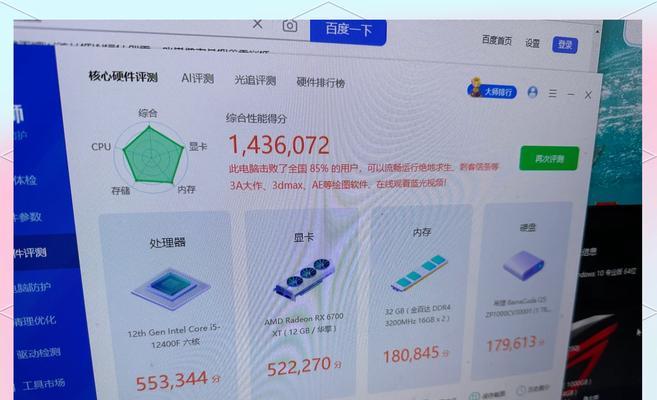Switch to the AI评测 tab
Image resolution: width=657 pixels, height=400 pixels.
click(x=197, y=78)
